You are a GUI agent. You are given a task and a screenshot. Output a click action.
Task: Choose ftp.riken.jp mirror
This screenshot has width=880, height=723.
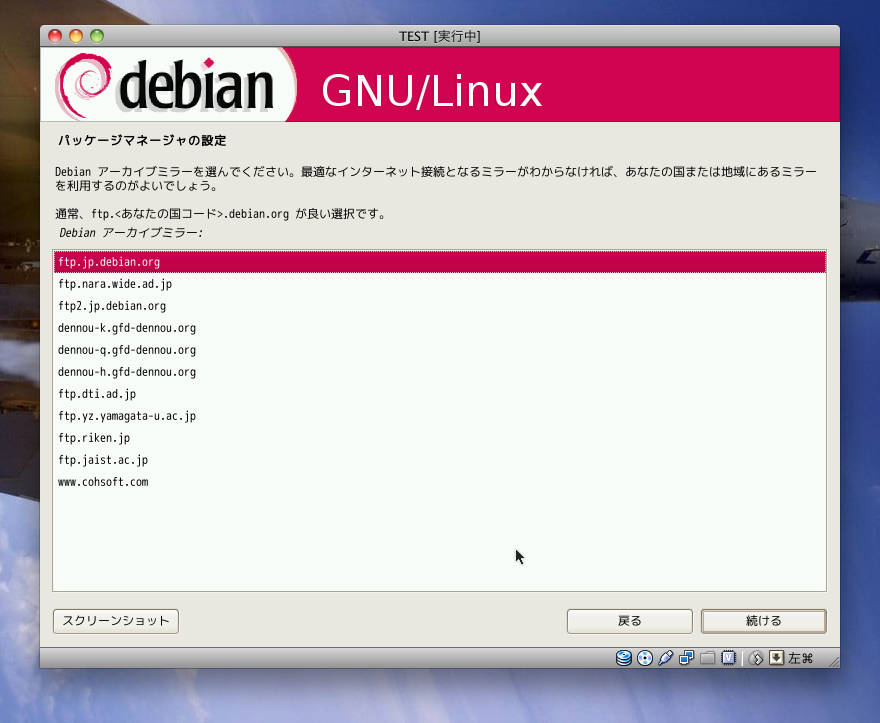[439, 438]
